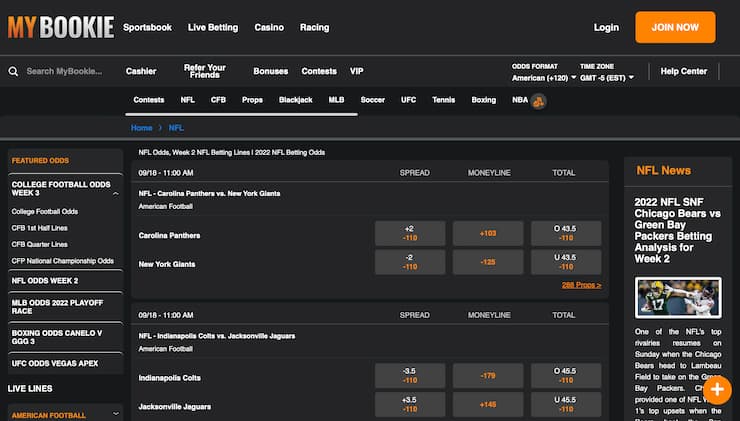Pick Carolina Panthers +103 moneyline
740x421 pixels.
point(488,233)
